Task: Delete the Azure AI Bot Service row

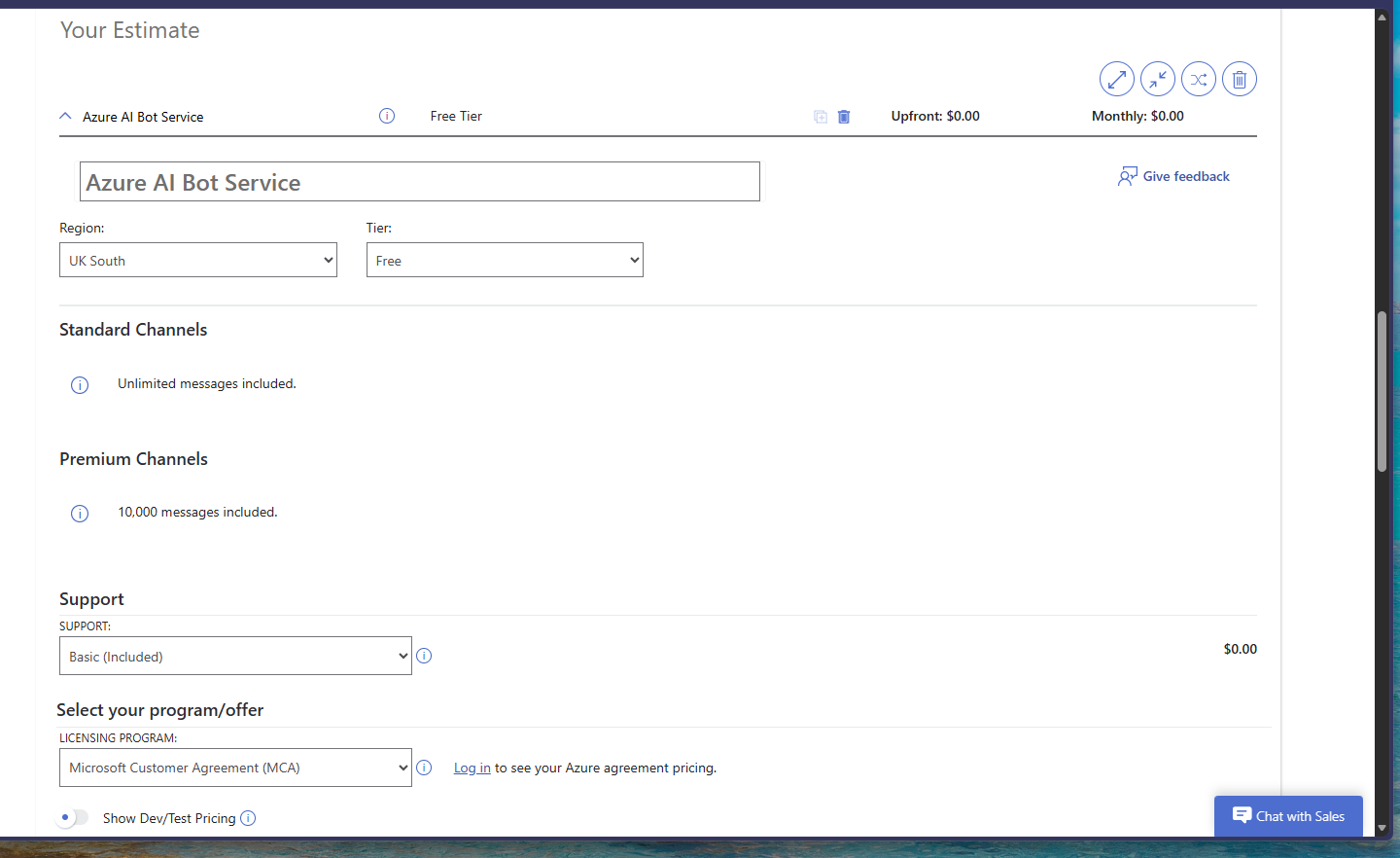Action: click(844, 117)
